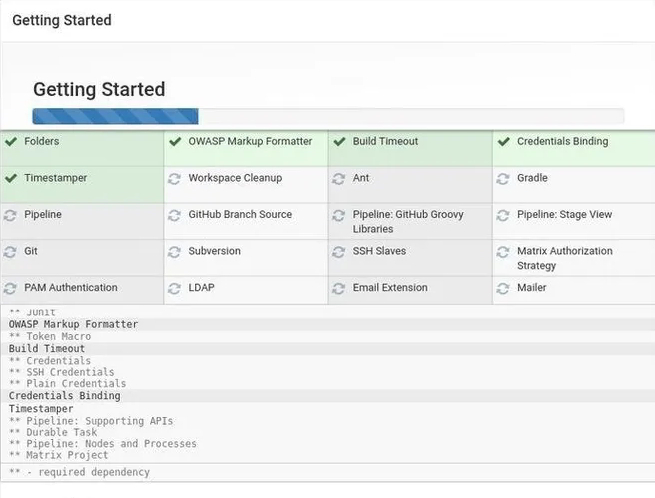
Task: Click the large Getting Started heading
Action: (x=99, y=89)
